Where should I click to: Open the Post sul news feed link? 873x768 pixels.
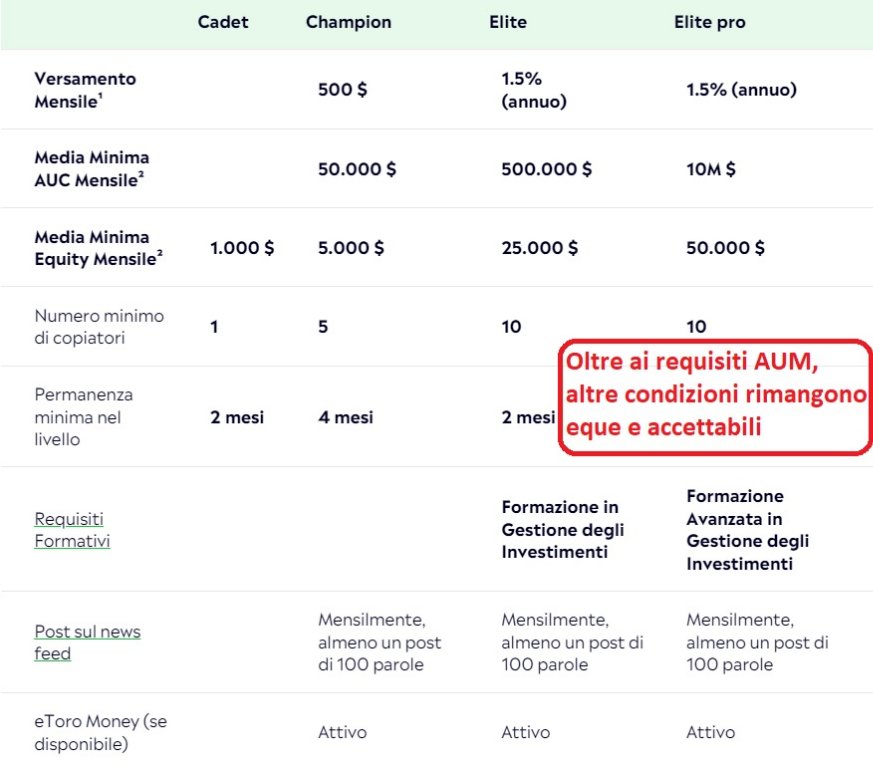(87, 642)
